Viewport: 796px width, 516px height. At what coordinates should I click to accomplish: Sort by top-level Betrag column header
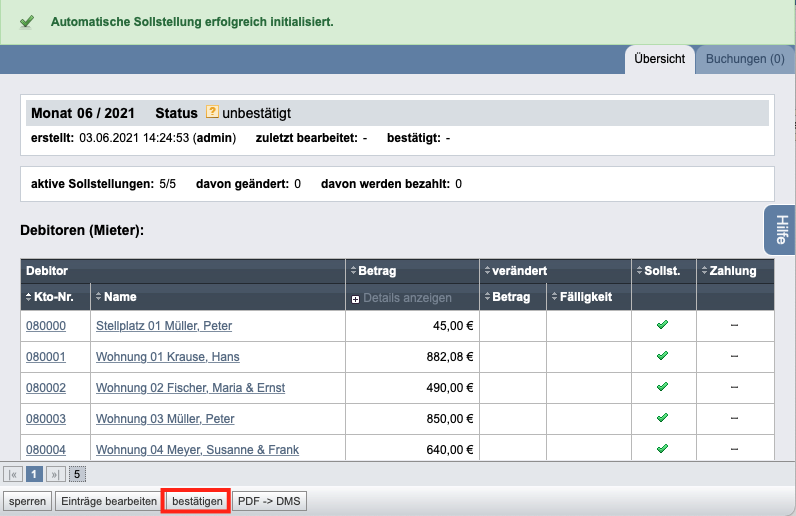[373, 271]
